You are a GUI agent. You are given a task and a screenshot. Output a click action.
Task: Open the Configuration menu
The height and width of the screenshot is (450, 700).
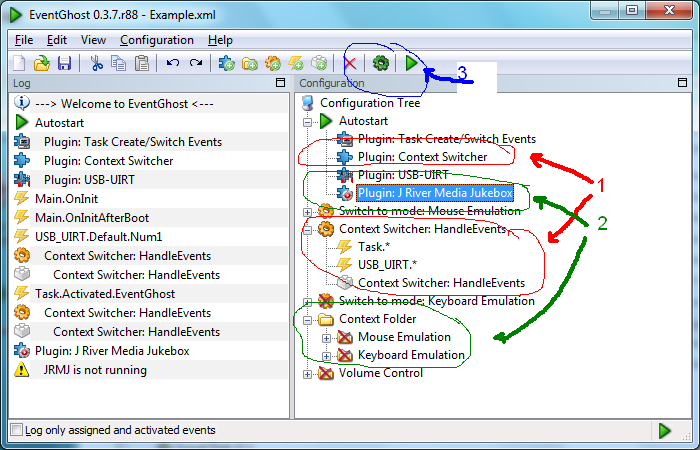tap(157, 40)
